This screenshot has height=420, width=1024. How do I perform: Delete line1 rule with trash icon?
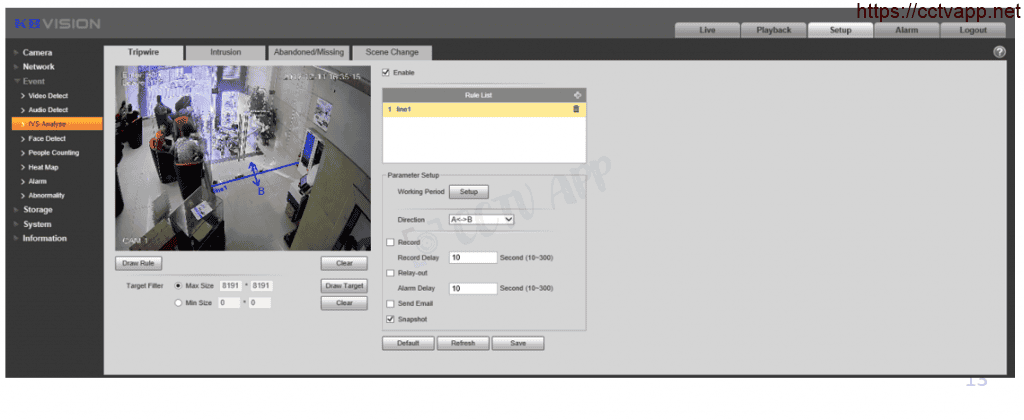[576, 109]
